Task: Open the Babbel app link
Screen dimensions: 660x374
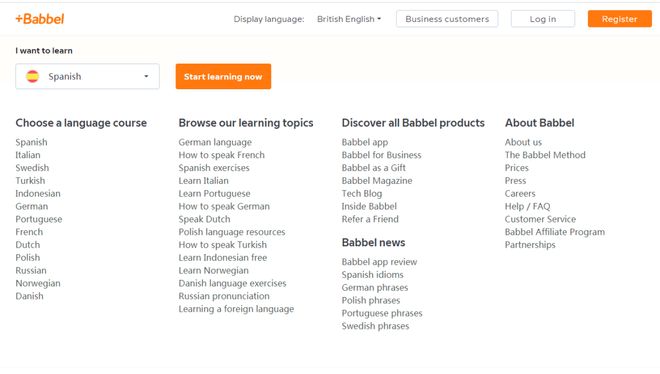Action: point(365,142)
